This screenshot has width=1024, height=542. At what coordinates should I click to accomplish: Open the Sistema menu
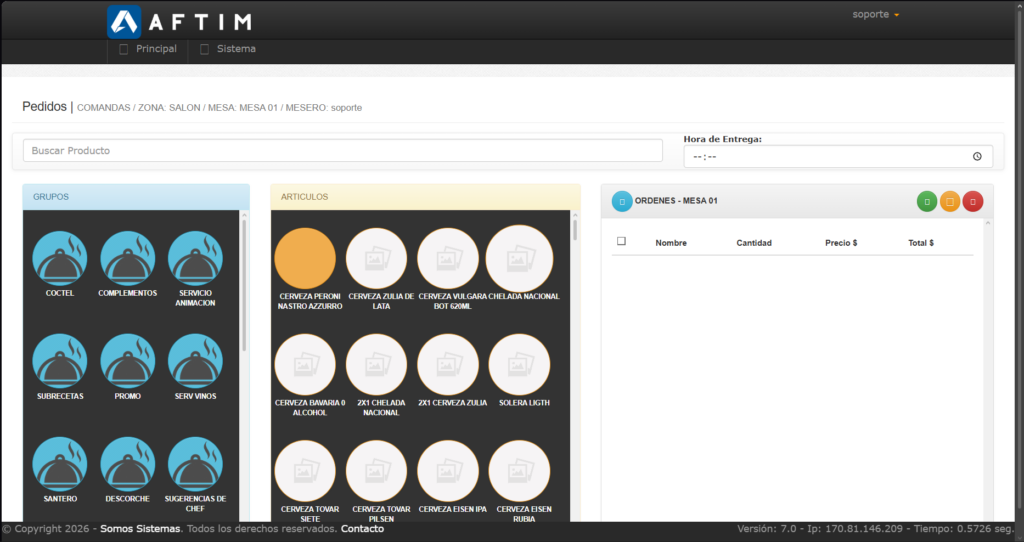coord(228,49)
